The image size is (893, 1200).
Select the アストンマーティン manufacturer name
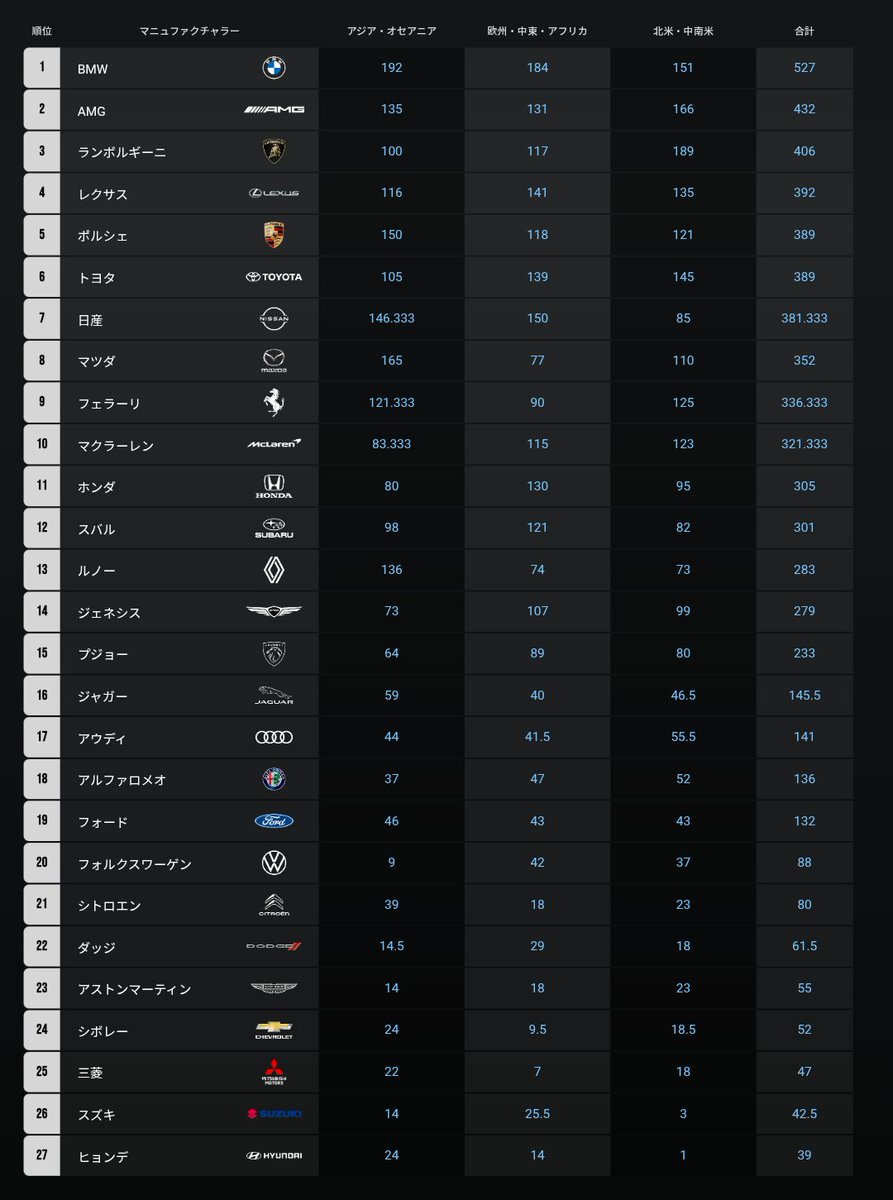pos(135,989)
